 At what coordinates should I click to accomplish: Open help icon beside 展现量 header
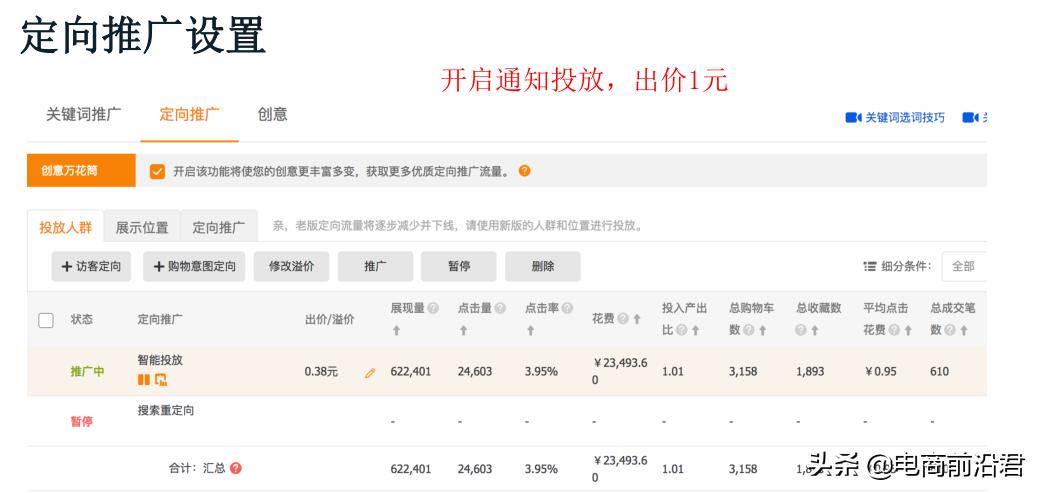pos(433,308)
